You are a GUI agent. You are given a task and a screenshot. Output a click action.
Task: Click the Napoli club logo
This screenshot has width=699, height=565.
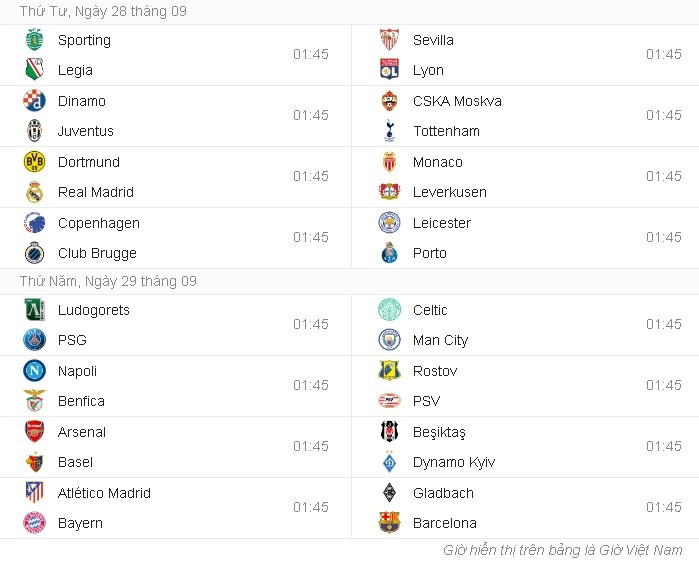pyautogui.click(x=35, y=371)
